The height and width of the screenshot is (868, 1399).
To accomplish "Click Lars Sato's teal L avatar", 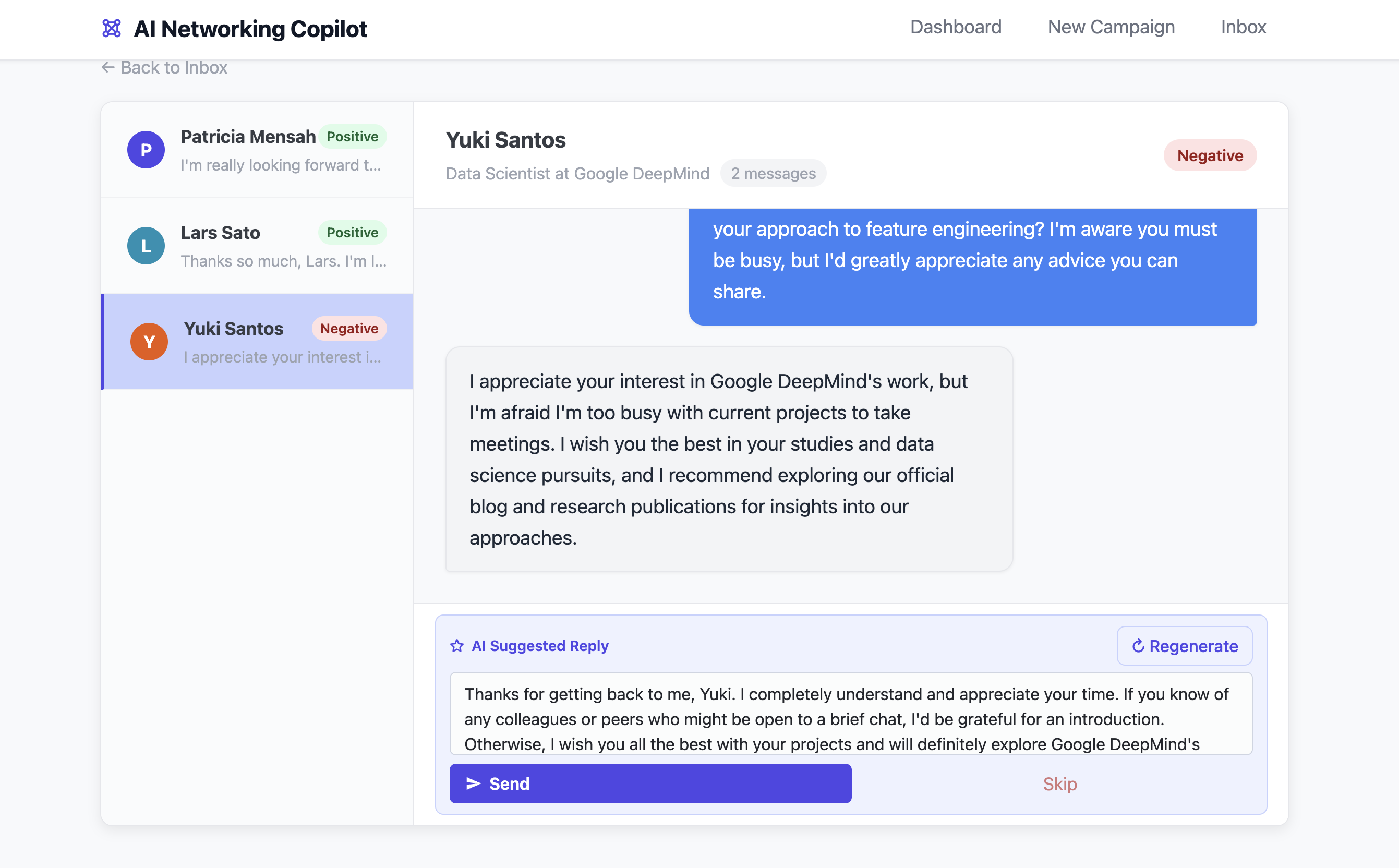I will [x=146, y=246].
